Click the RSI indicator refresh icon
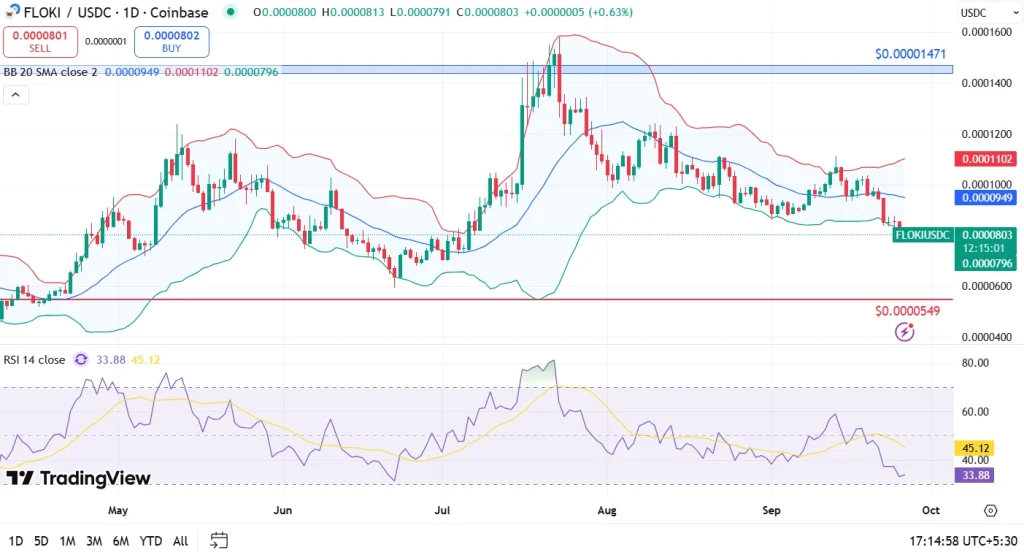This screenshot has width=1024, height=558. tap(83, 360)
